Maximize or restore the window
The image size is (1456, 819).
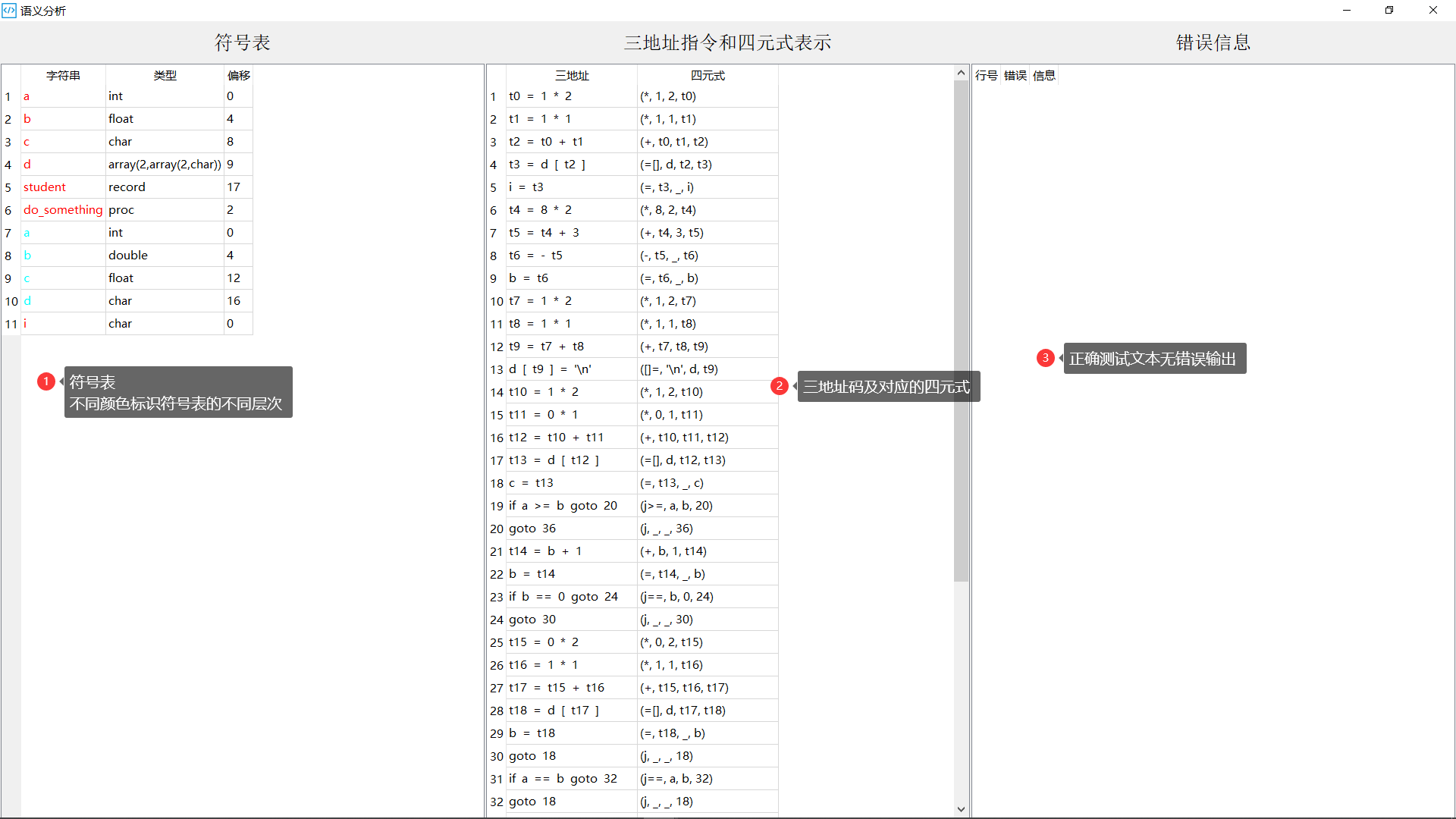pos(1389,10)
